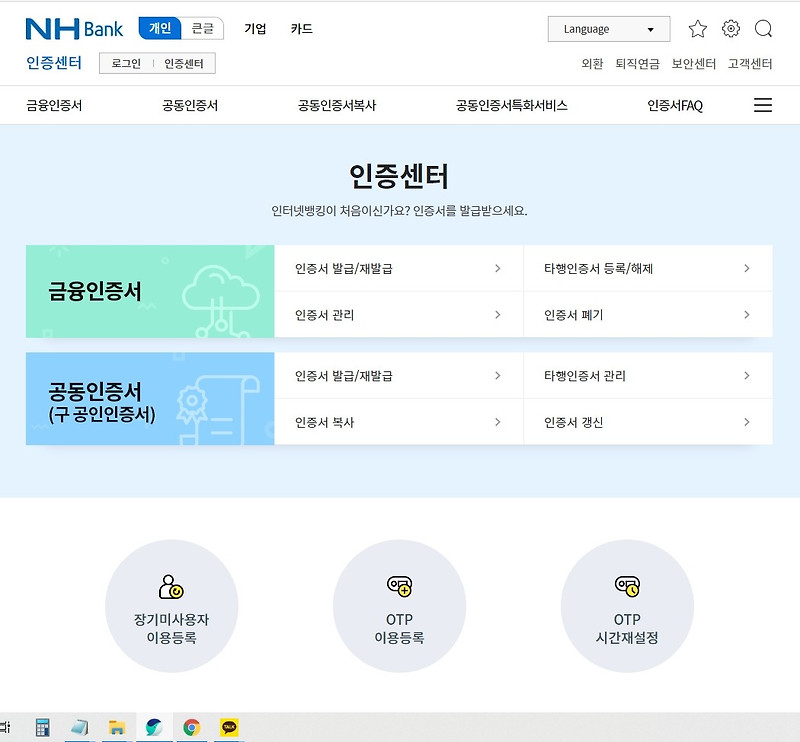
Task: Click the blue 인증센터 title under the logo
Action: [x=54, y=63]
